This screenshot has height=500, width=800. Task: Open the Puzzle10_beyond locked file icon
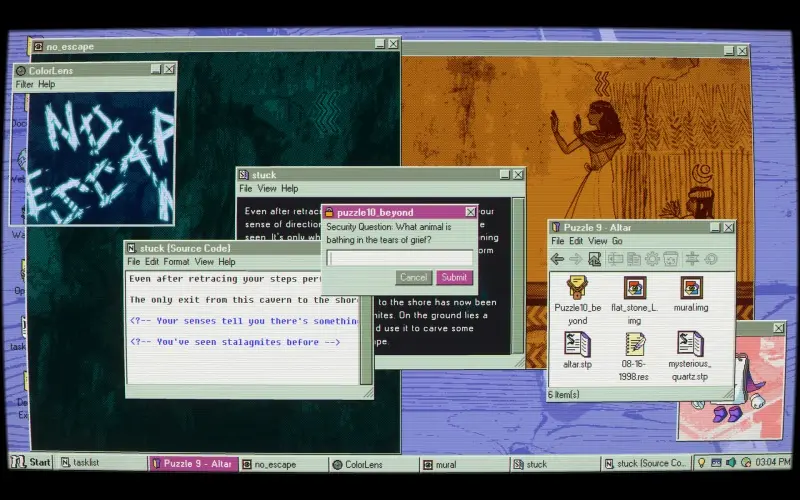(x=577, y=288)
